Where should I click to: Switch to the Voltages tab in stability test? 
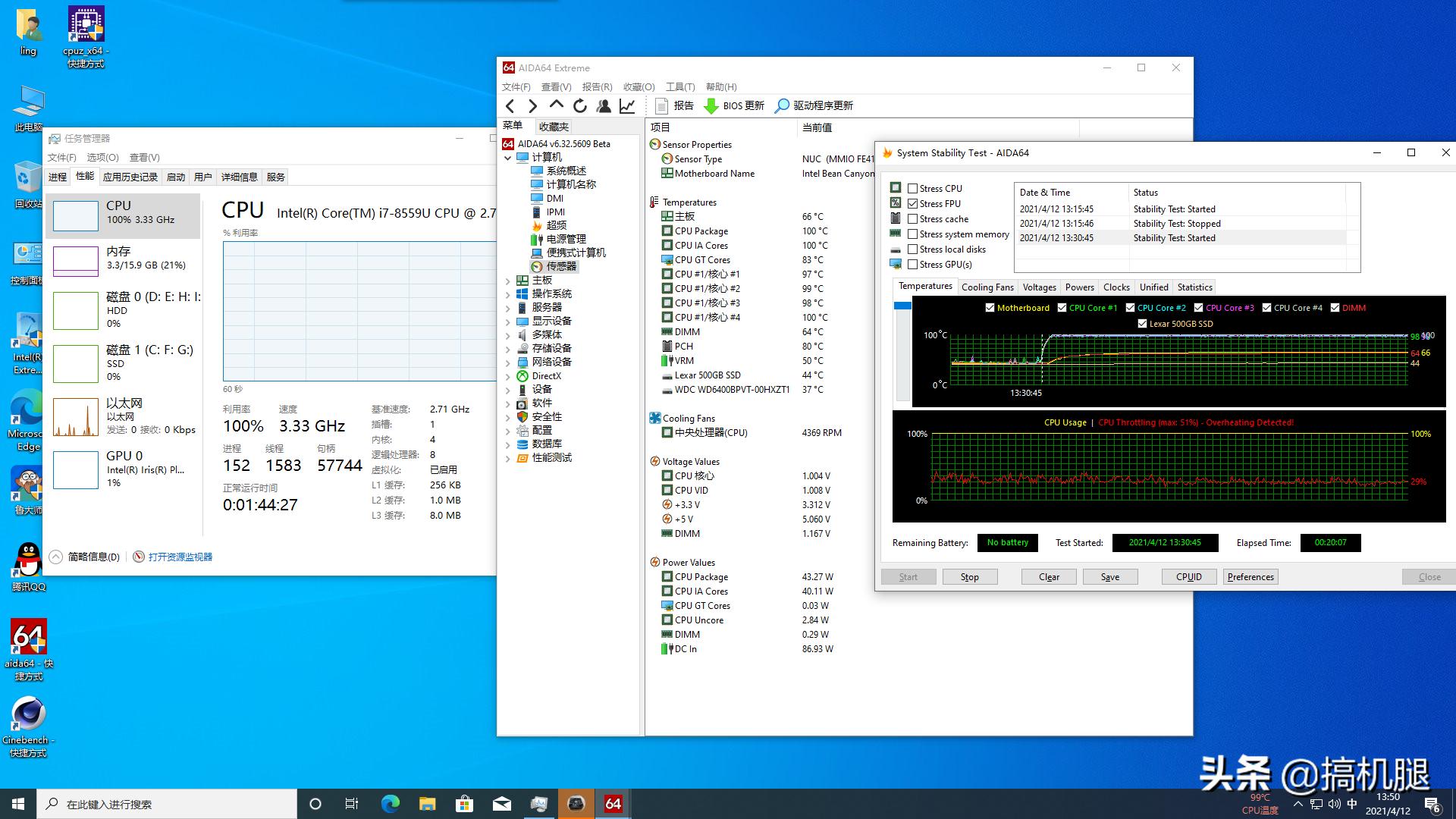tap(1039, 287)
